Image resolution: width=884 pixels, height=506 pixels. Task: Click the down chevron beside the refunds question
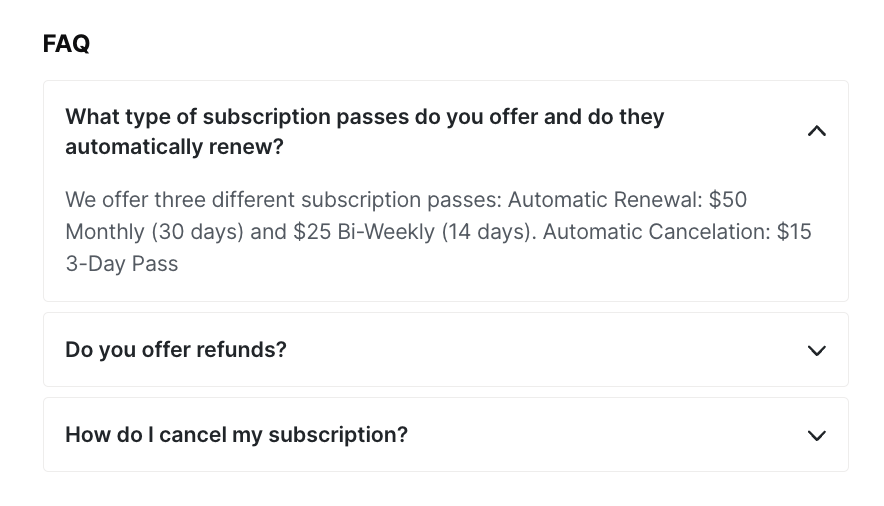[816, 350]
